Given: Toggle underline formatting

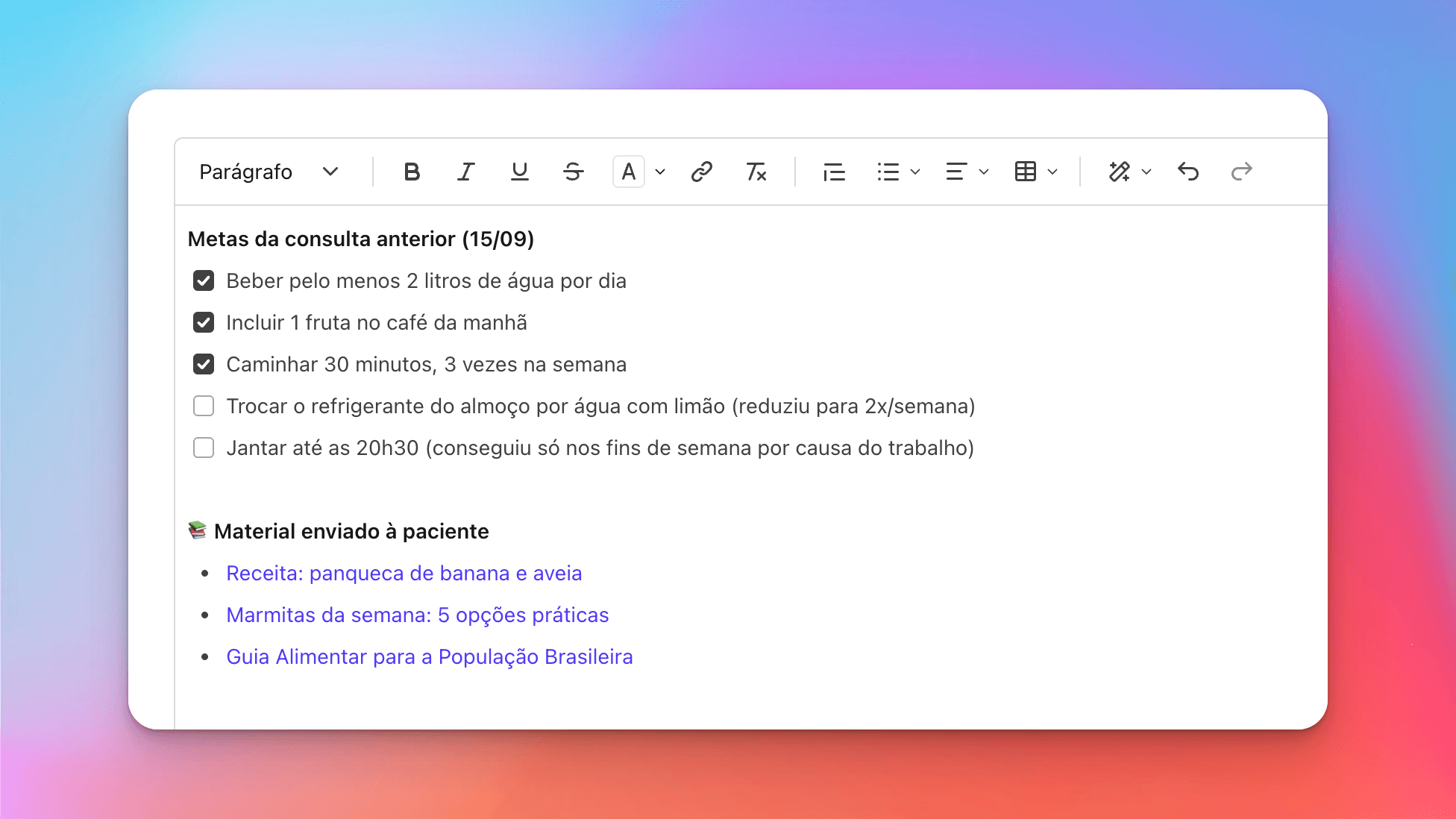Looking at the screenshot, I should coord(519,172).
